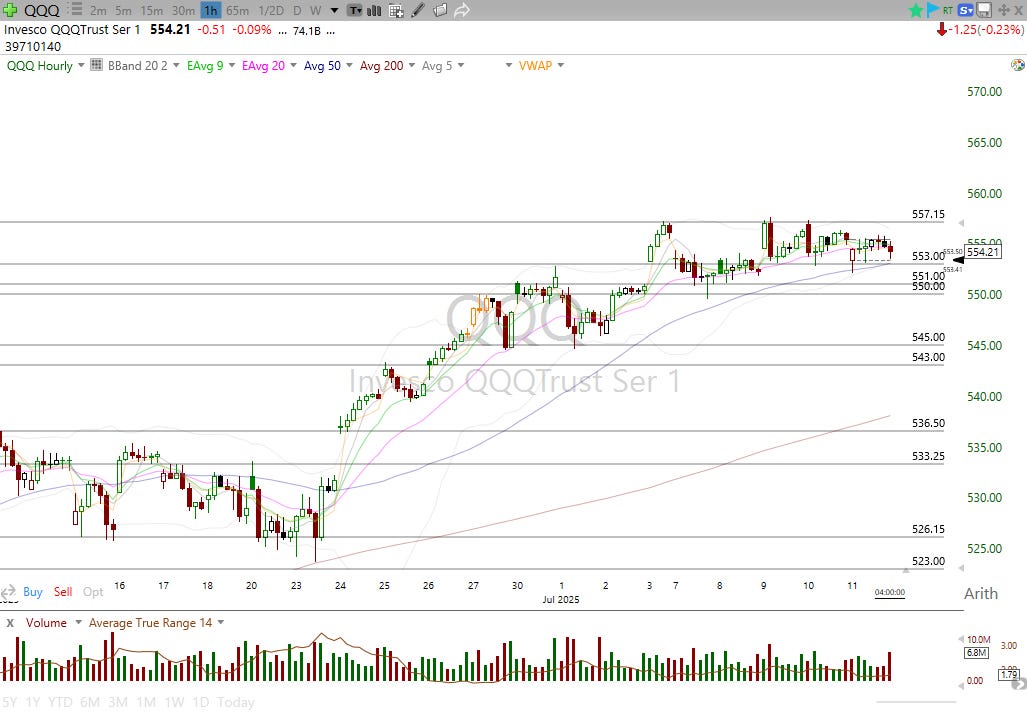Click the Sell button
This screenshot has height=712, width=1027.
point(63,592)
